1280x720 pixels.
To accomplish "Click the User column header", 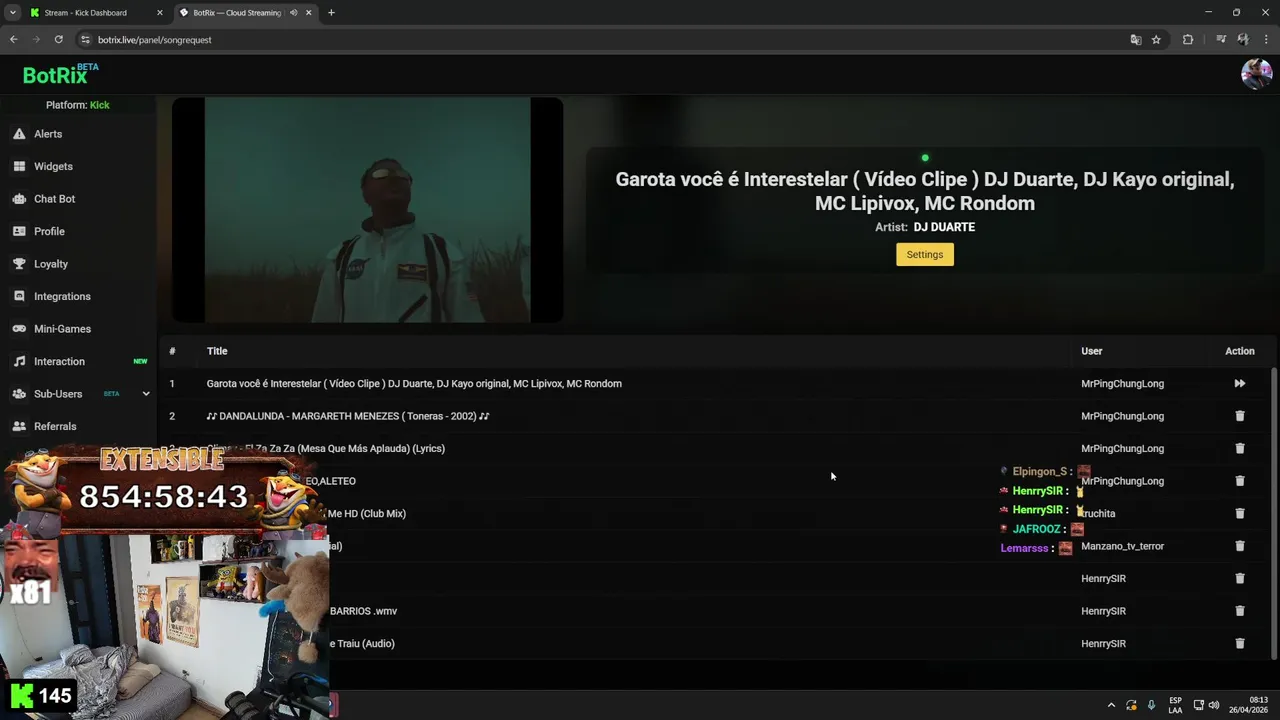I will [1092, 351].
